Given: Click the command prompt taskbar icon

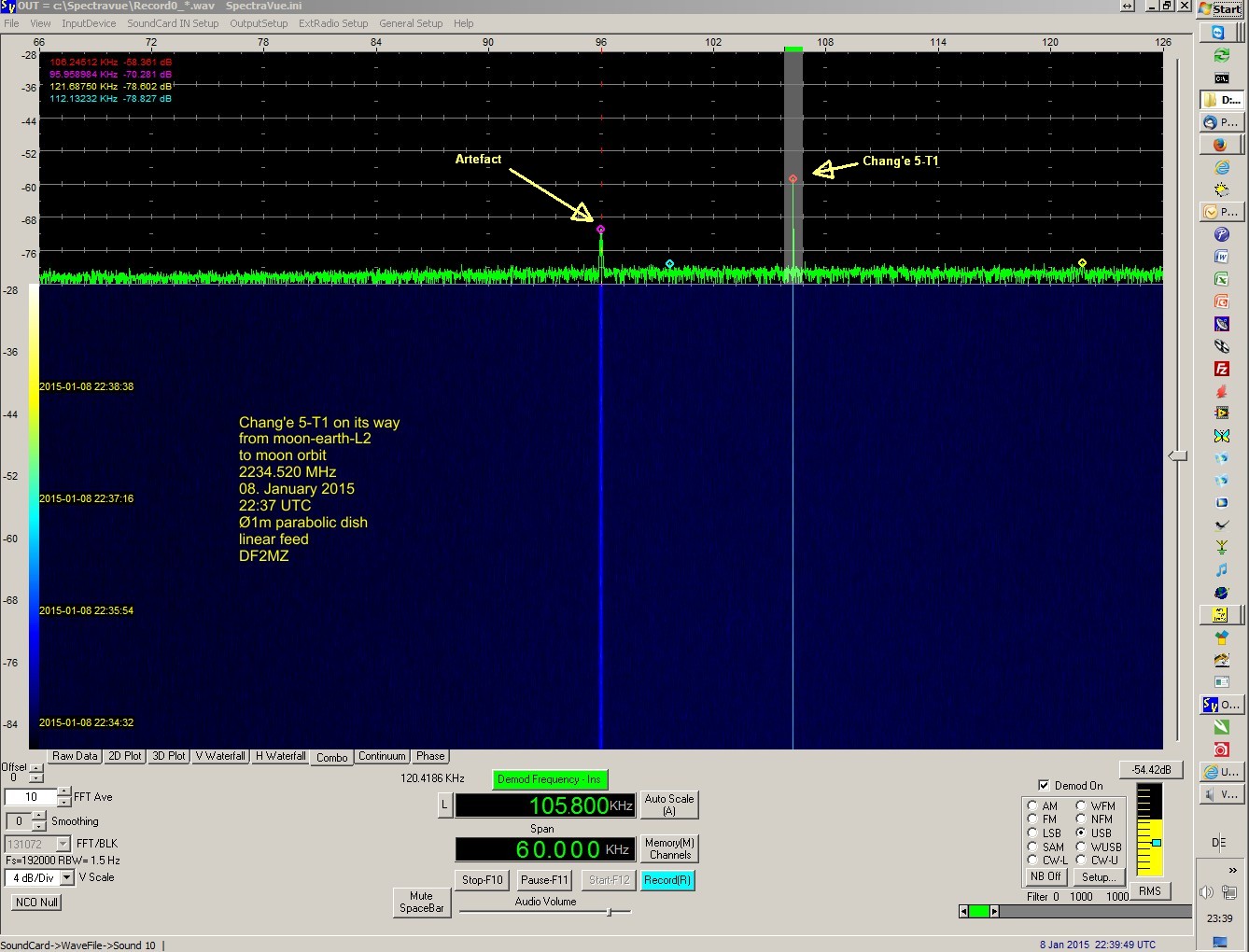Looking at the screenshot, I should (x=1221, y=77).
